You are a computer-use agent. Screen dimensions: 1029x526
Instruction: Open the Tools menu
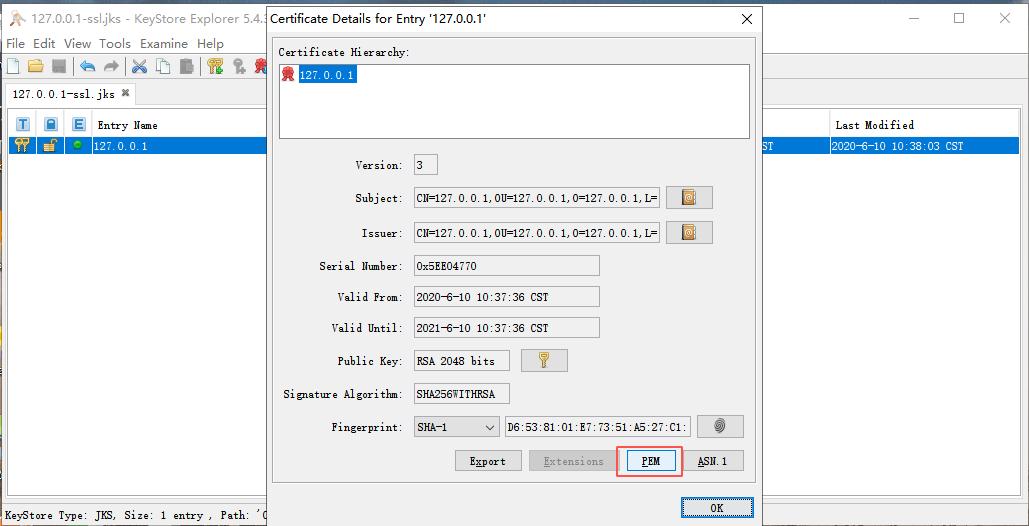coord(115,44)
